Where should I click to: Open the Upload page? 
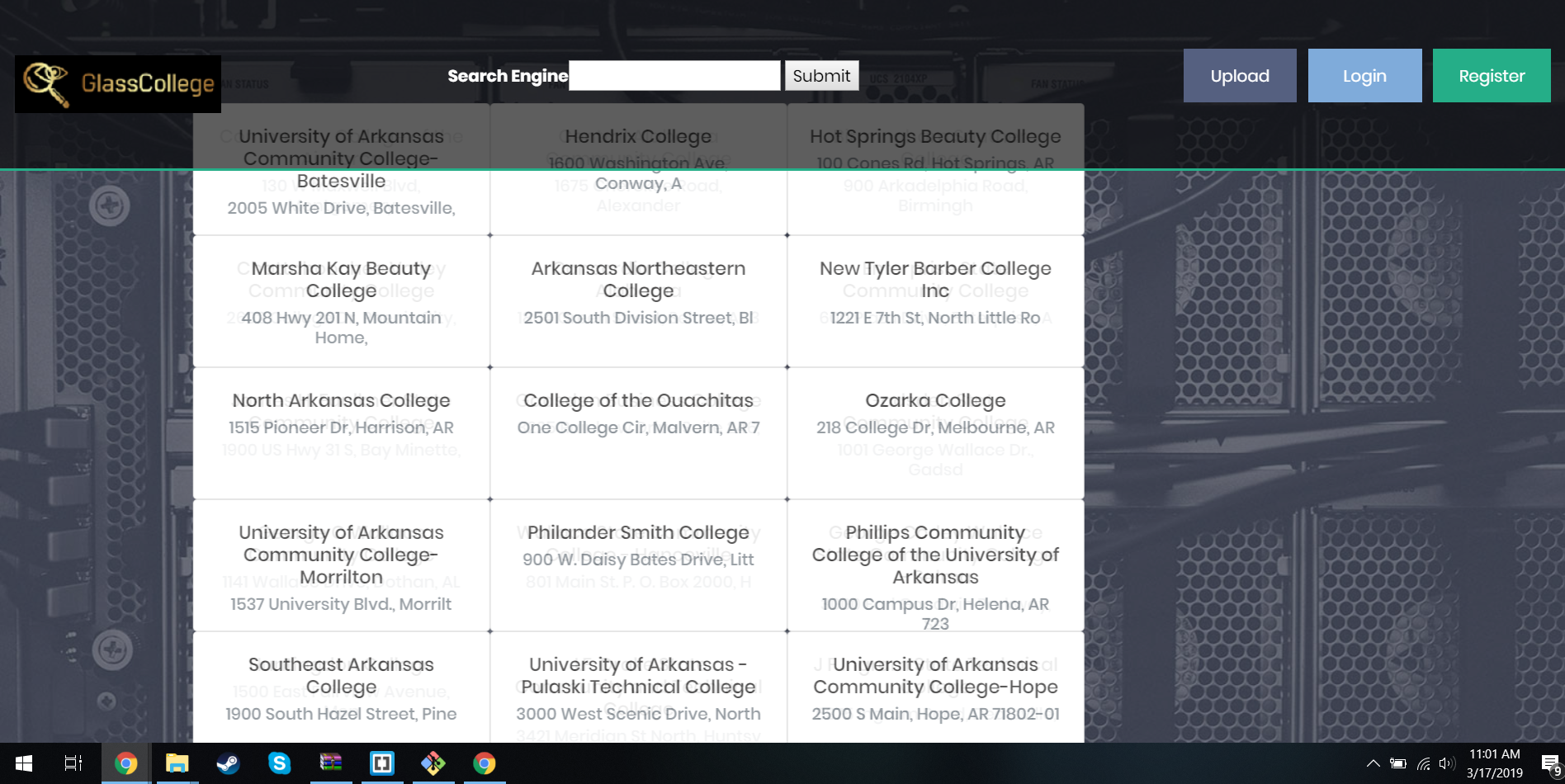click(1240, 76)
